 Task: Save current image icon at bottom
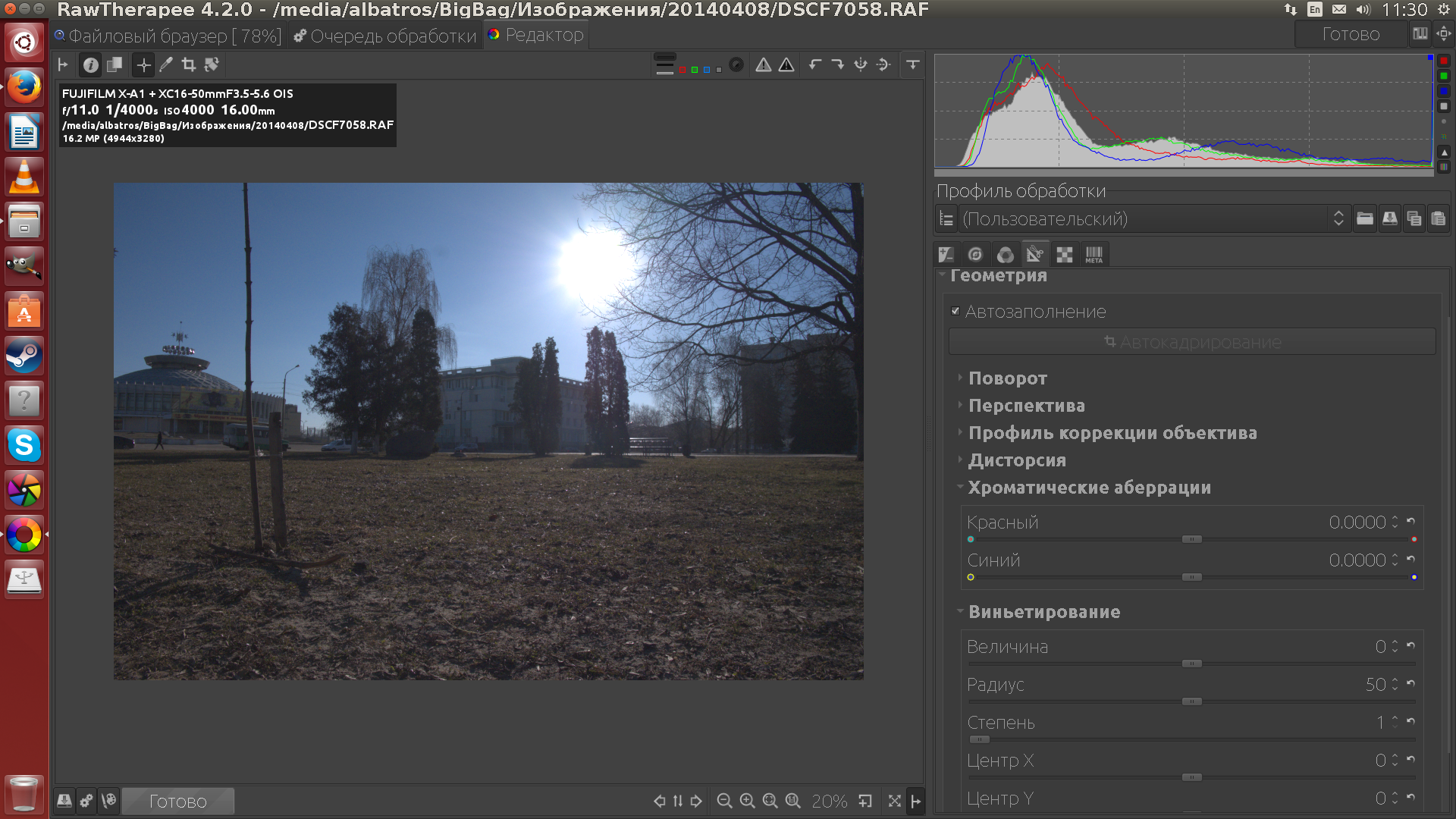[64, 801]
